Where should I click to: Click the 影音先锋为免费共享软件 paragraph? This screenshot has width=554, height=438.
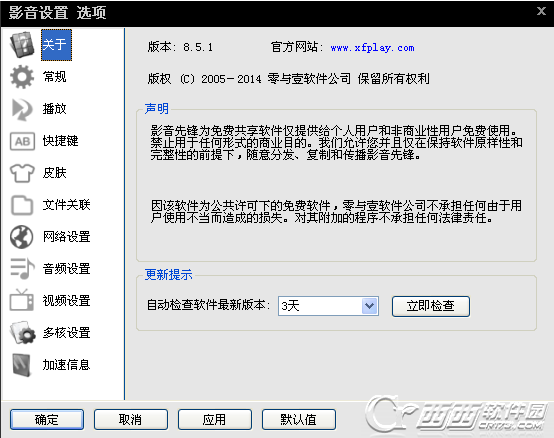[x=336, y=143]
